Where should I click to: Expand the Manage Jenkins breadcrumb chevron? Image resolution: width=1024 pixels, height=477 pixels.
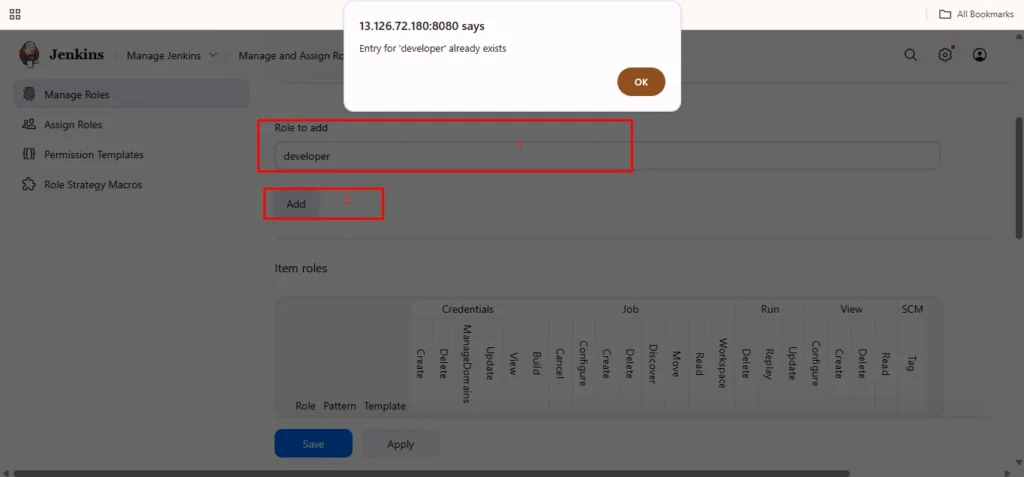pos(213,55)
